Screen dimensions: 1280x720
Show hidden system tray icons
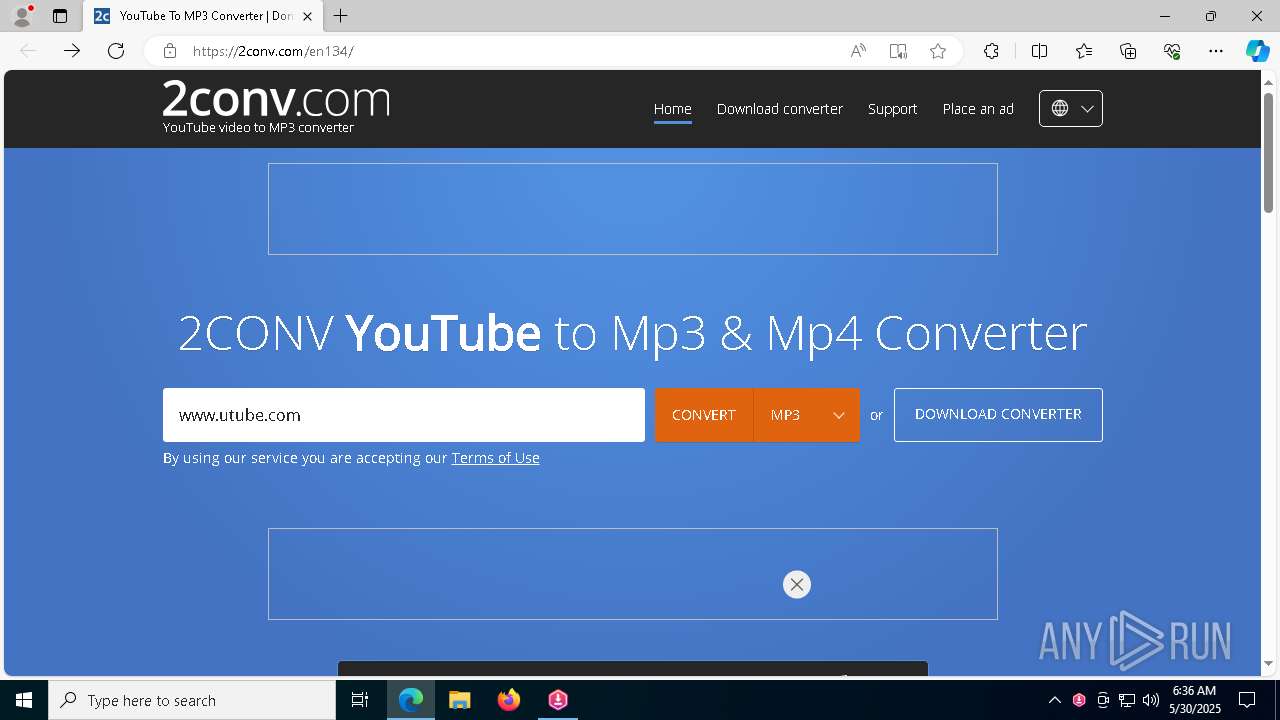click(1055, 700)
